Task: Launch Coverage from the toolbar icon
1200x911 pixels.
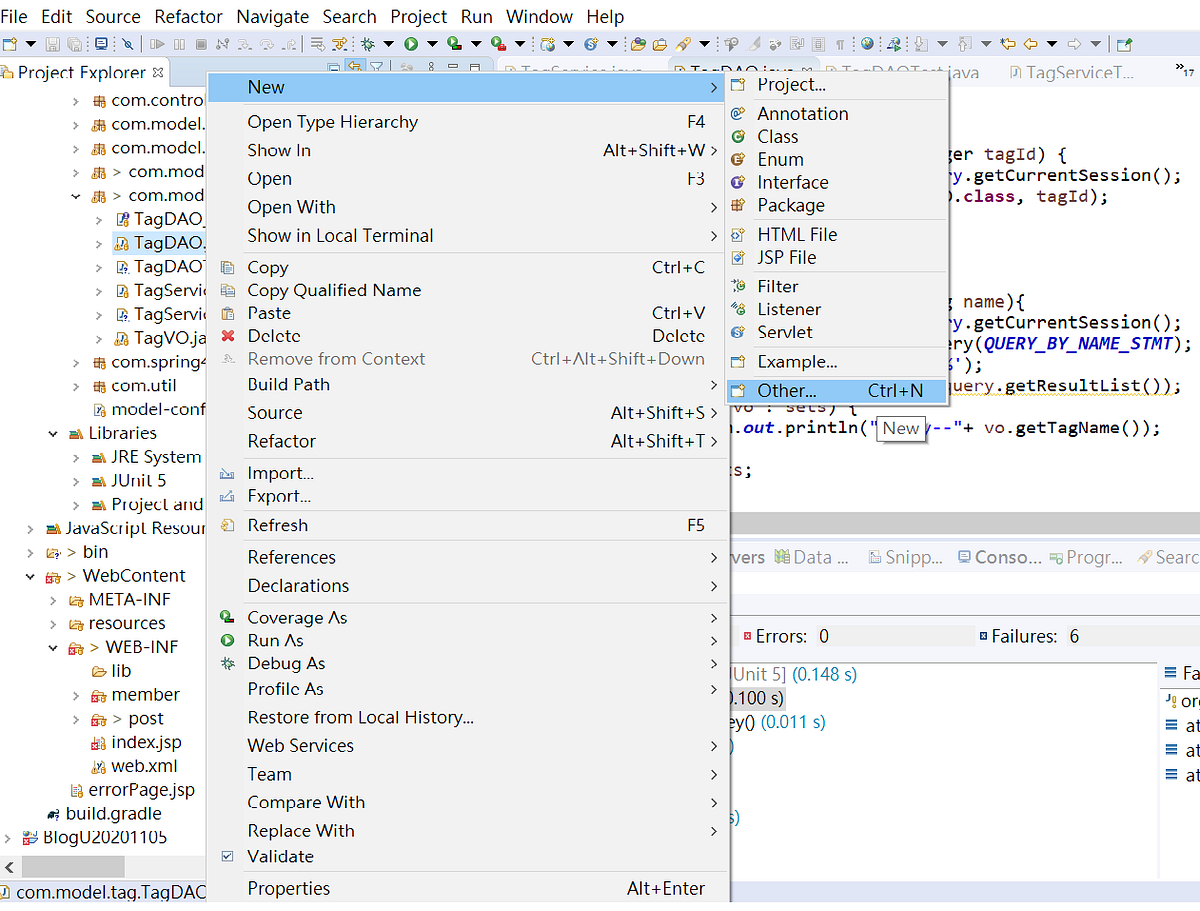Action: 453,45
